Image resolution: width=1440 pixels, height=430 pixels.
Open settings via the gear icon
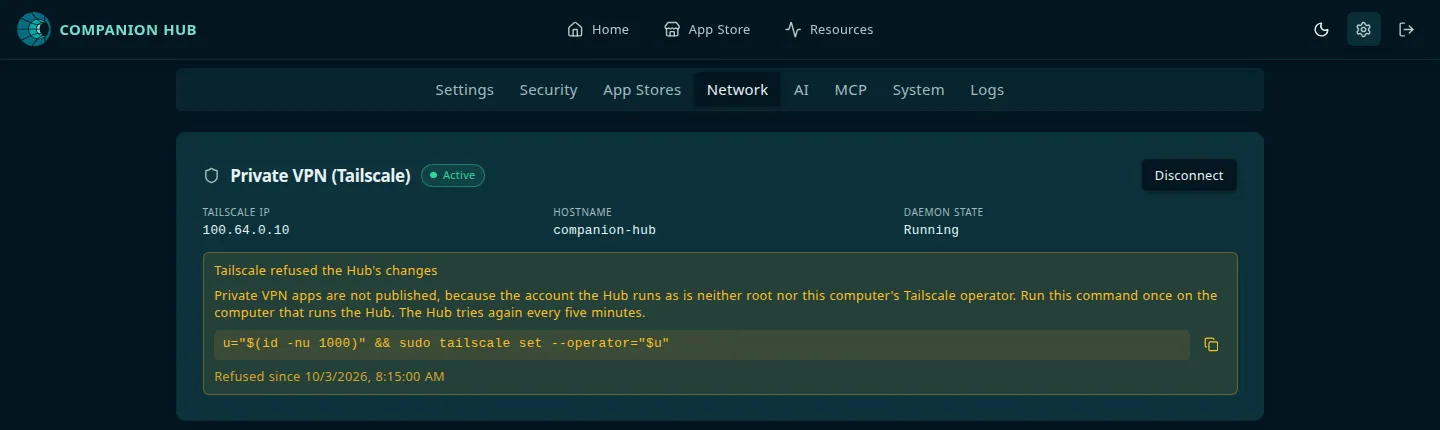click(x=1363, y=30)
